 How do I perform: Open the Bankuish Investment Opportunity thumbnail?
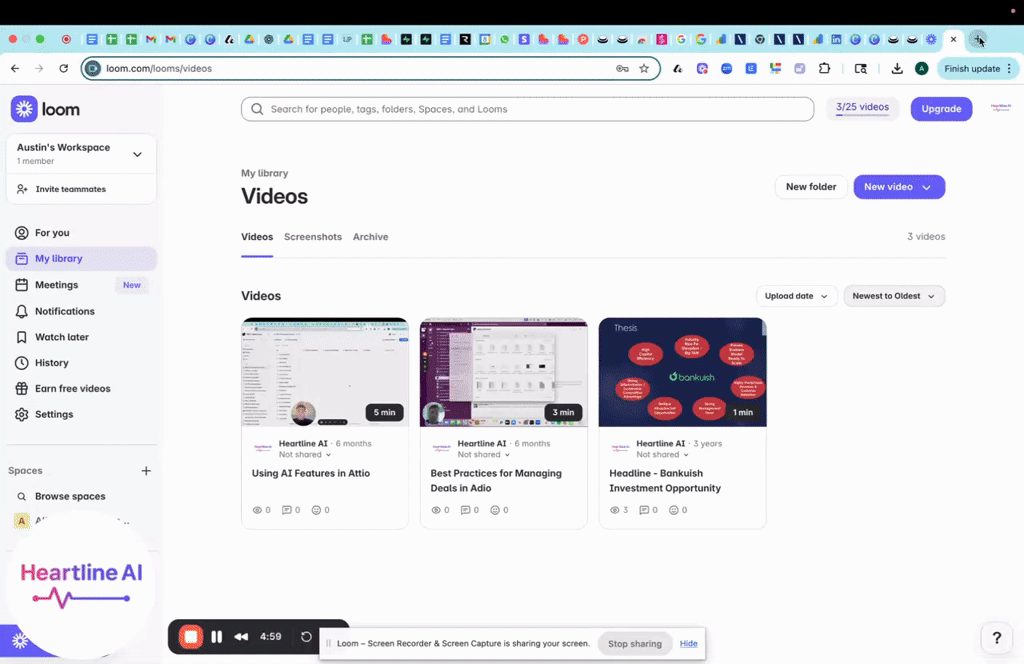coord(682,372)
